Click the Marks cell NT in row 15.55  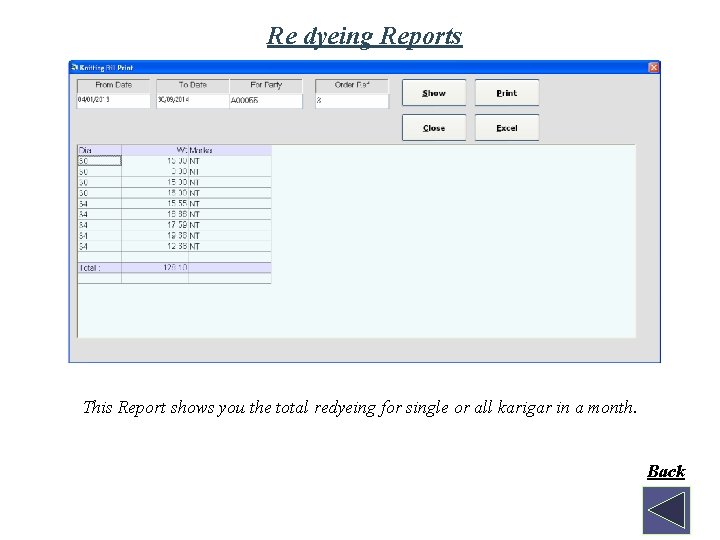[230, 203]
